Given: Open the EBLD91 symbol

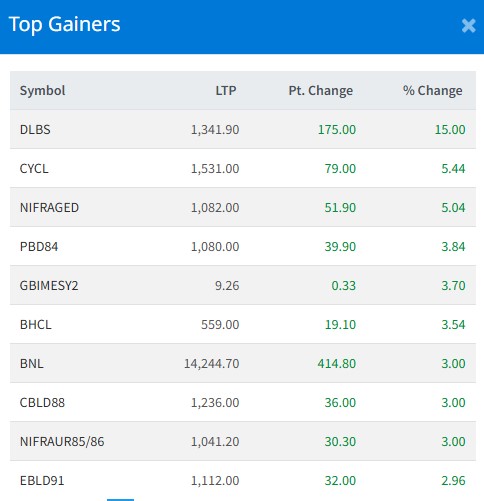Looking at the screenshot, I should [42, 481].
